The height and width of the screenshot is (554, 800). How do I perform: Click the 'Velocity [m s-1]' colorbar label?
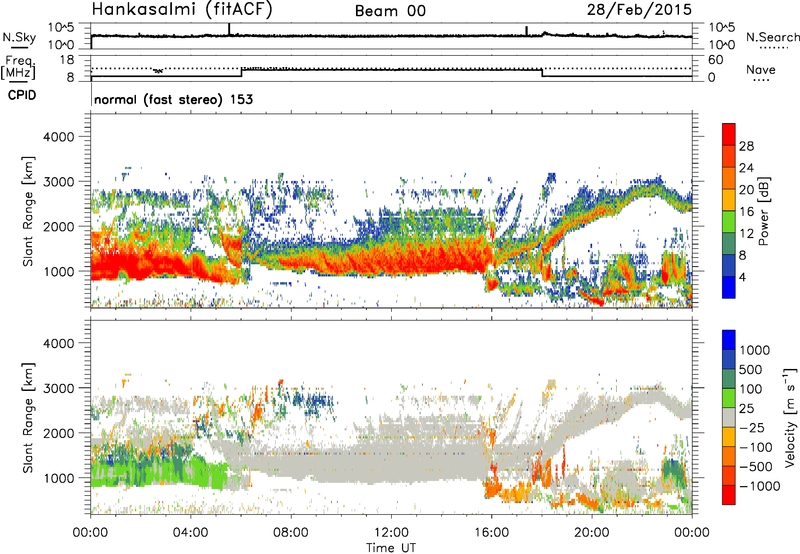click(790, 417)
